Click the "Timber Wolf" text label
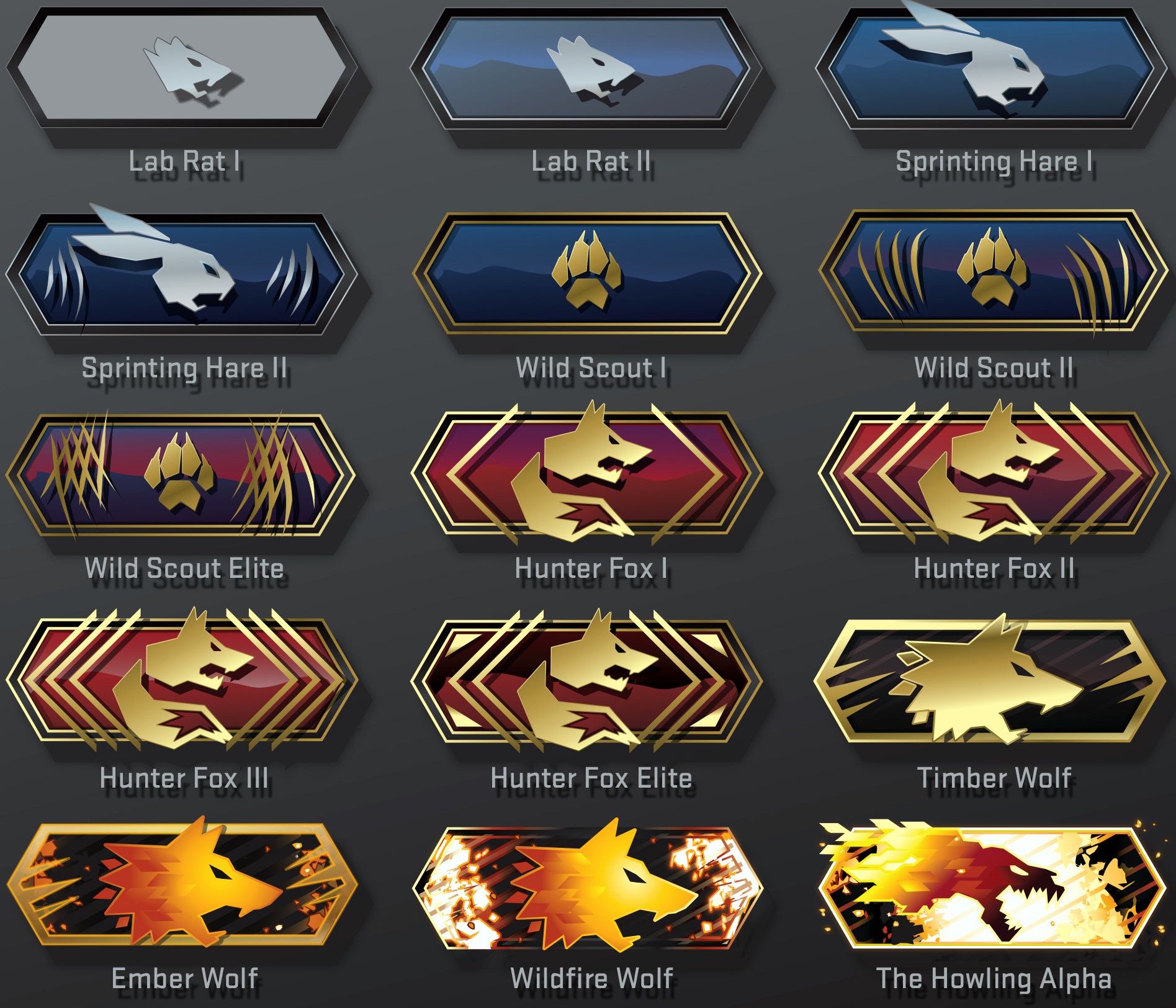The image size is (1176, 1008). 994,778
